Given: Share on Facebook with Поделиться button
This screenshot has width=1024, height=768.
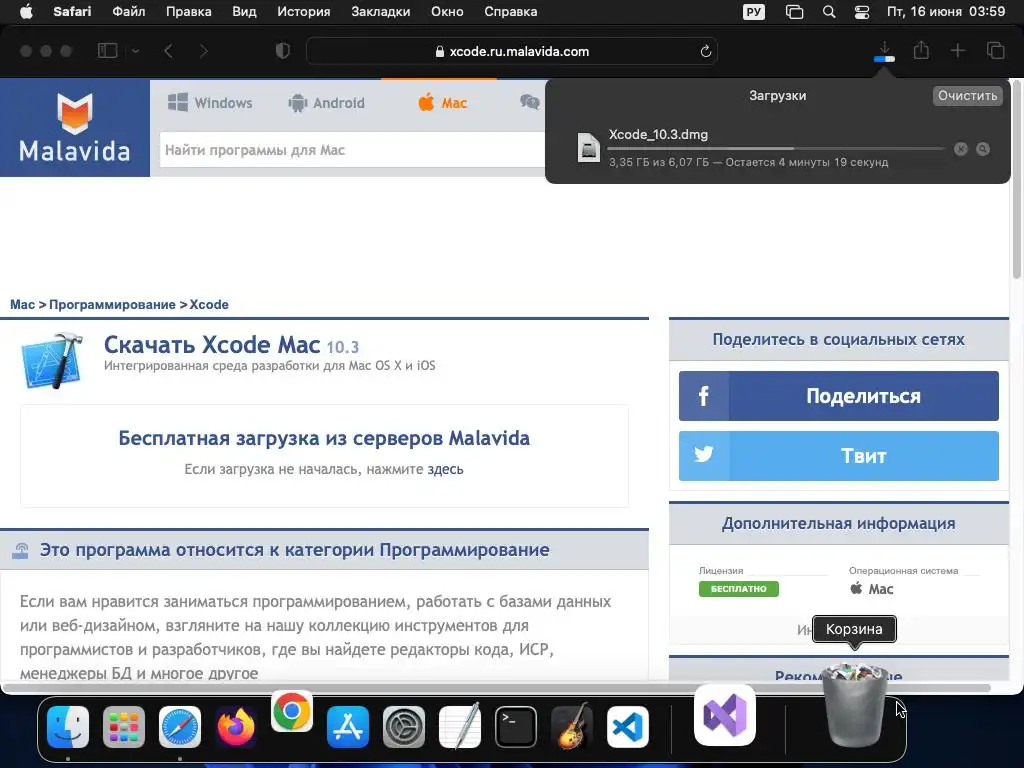Looking at the screenshot, I should (839, 396).
